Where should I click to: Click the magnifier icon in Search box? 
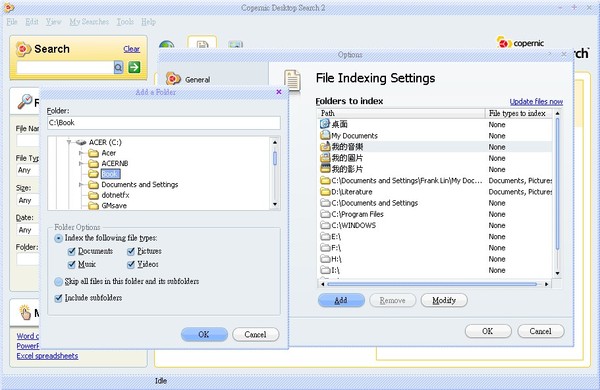119,68
